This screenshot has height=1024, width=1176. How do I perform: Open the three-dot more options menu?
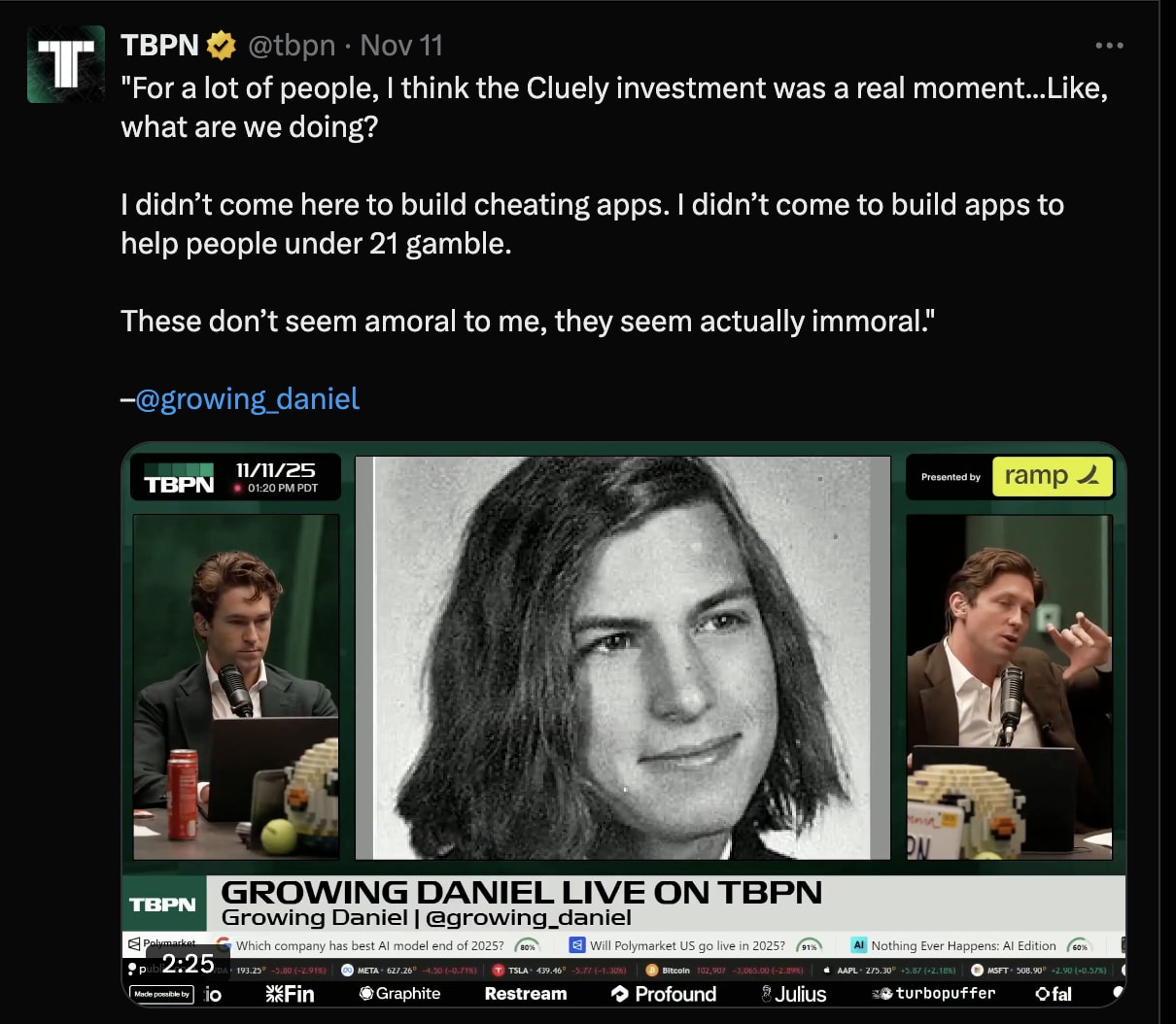point(1109,46)
